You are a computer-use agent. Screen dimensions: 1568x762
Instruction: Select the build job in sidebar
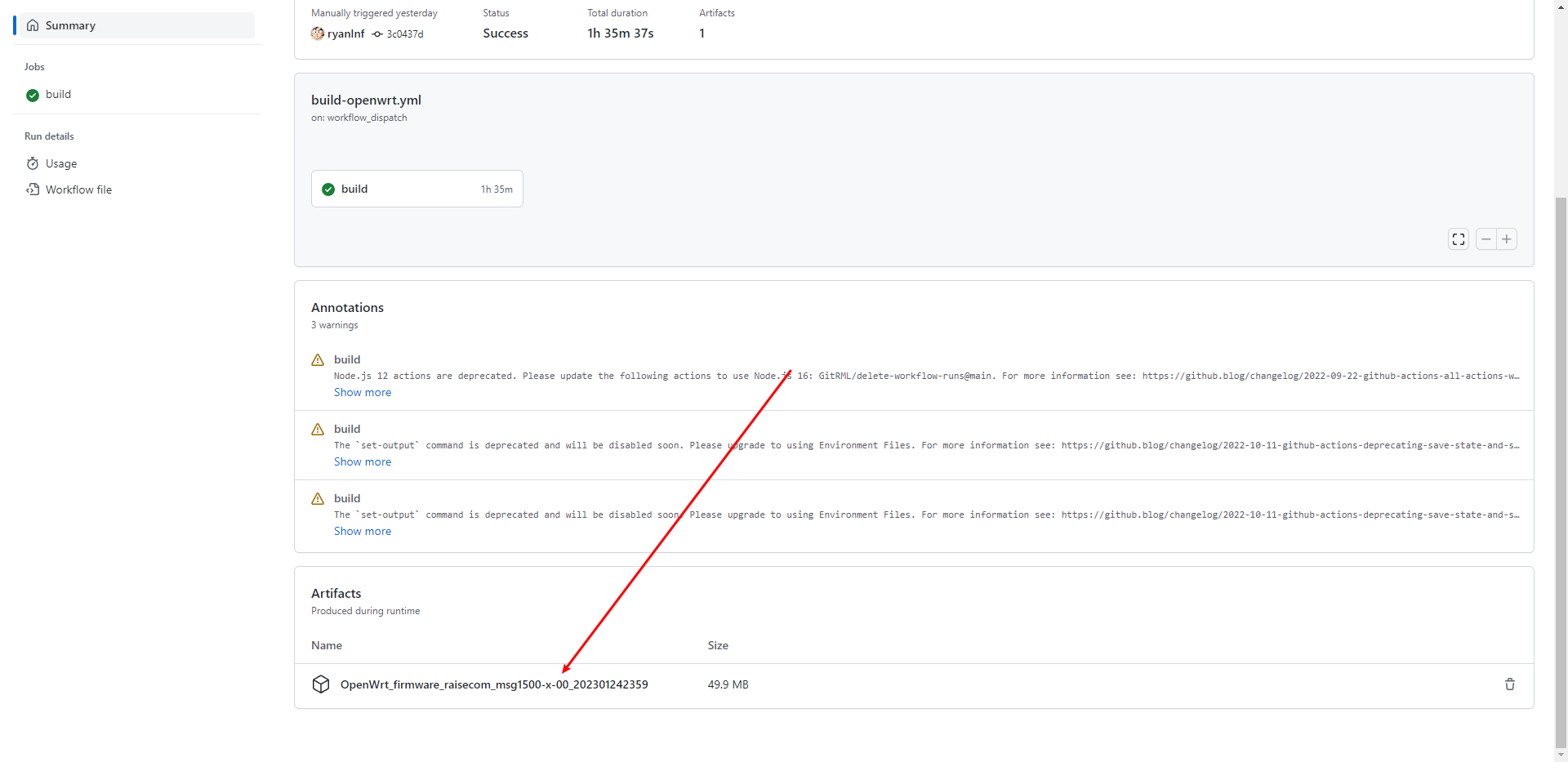click(x=58, y=95)
